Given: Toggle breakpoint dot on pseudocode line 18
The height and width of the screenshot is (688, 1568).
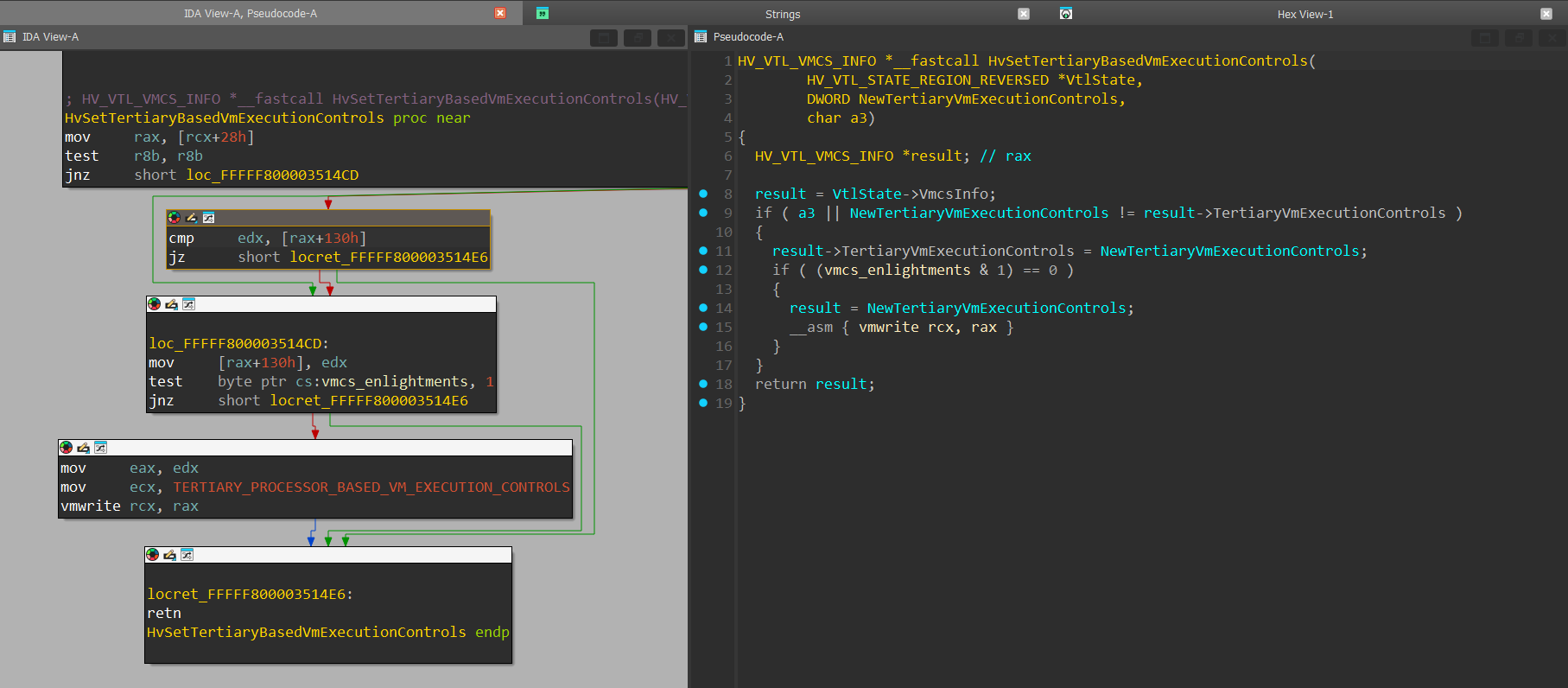Looking at the screenshot, I should [703, 384].
